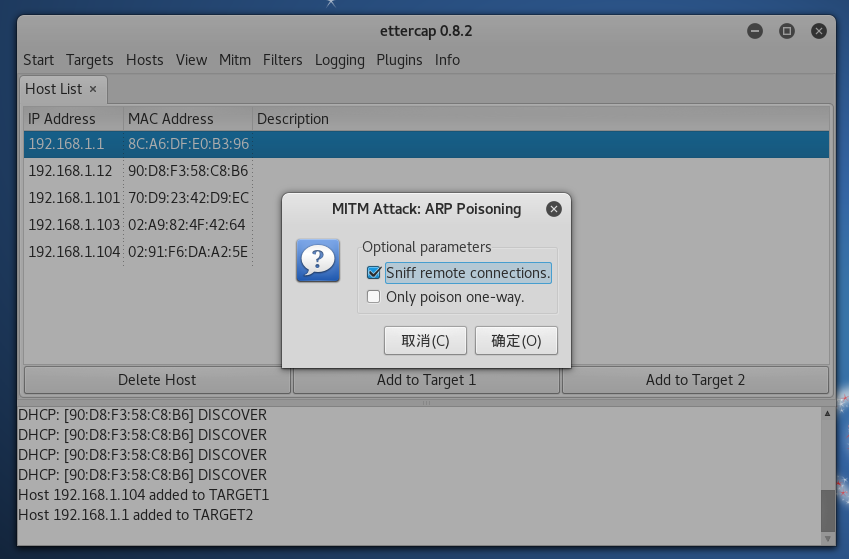The height and width of the screenshot is (559, 849).
Task: Click MAC address 70:D9:23:42:D9:EC
Action: point(188,198)
